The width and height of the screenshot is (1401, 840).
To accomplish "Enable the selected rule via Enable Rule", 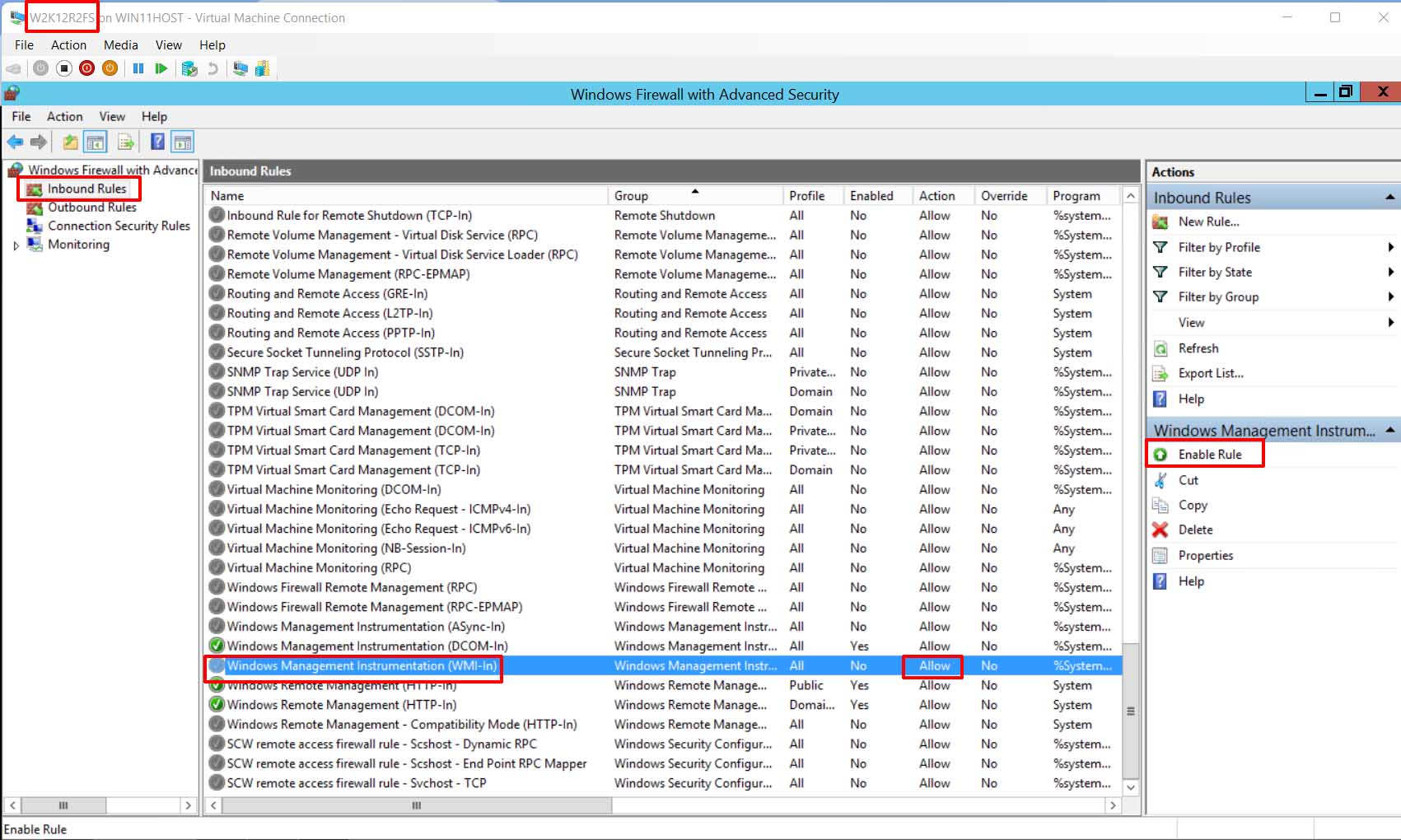I will click(x=1209, y=455).
